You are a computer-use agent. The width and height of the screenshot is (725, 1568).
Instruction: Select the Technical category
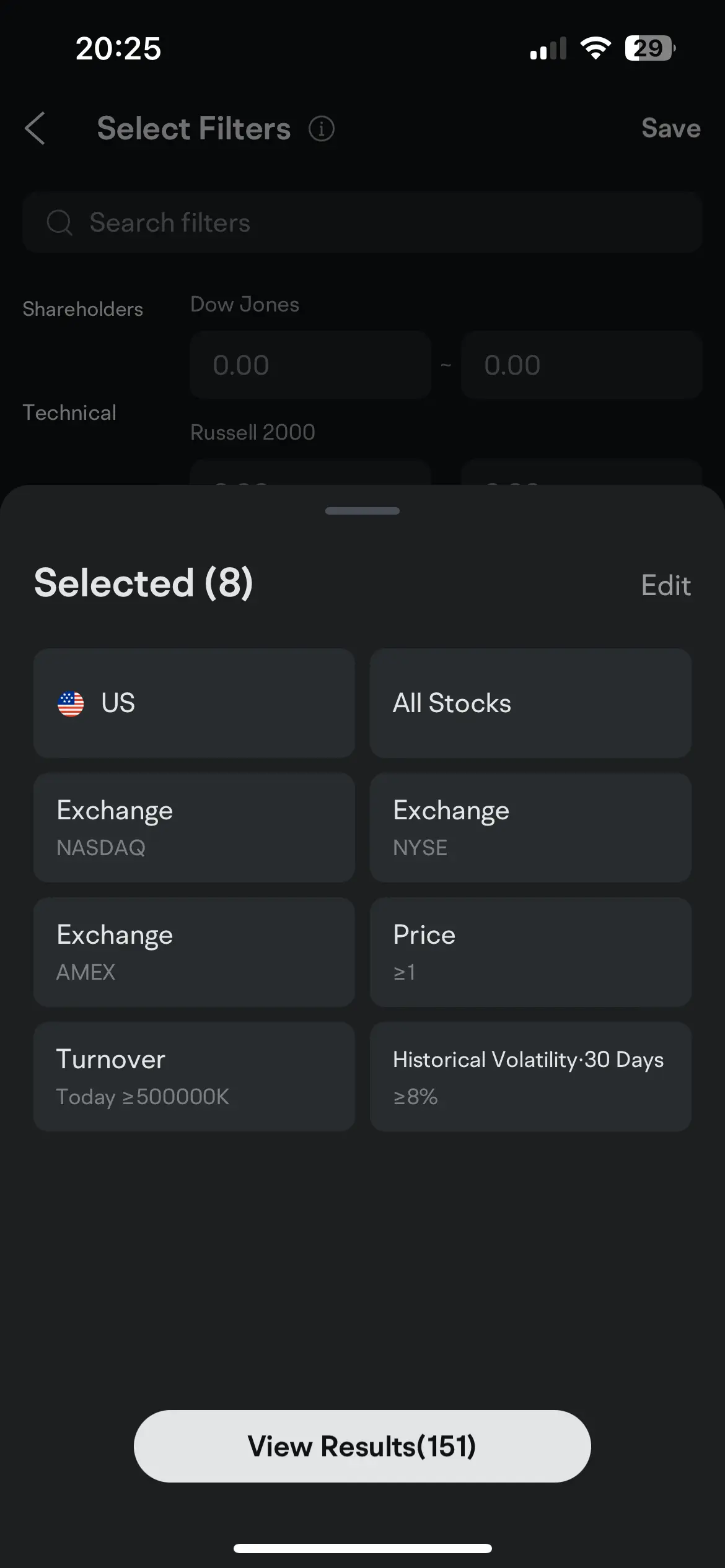69,412
